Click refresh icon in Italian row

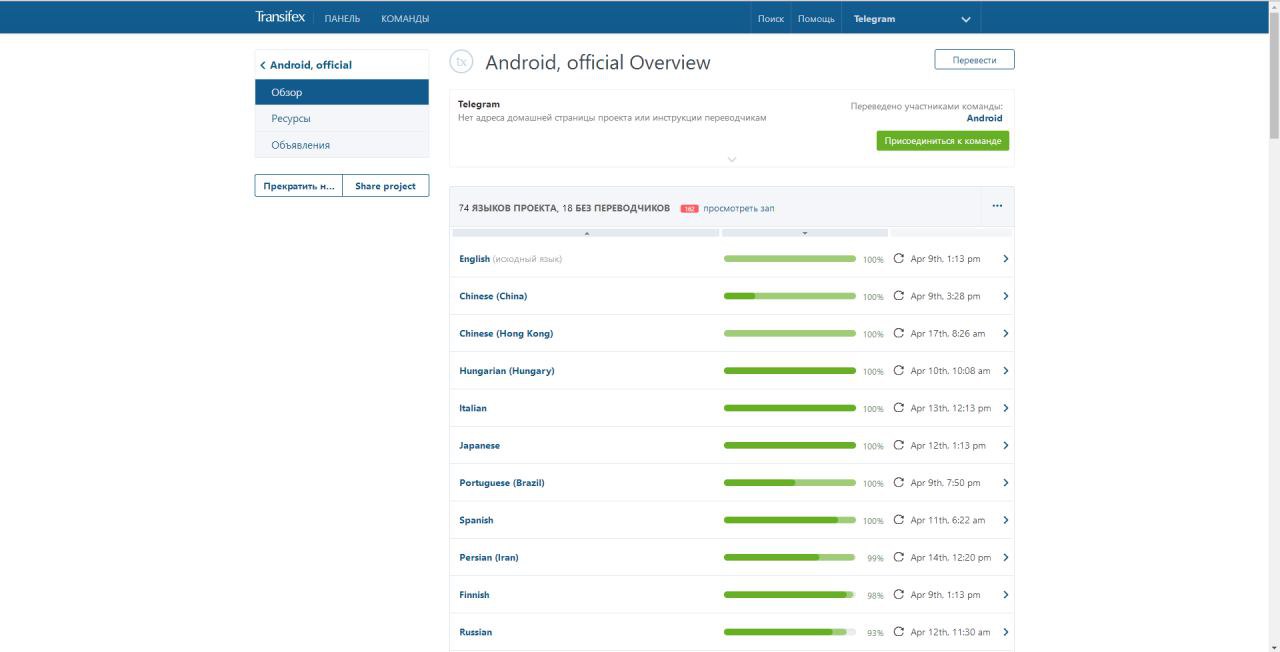click(x=898, y=408)
